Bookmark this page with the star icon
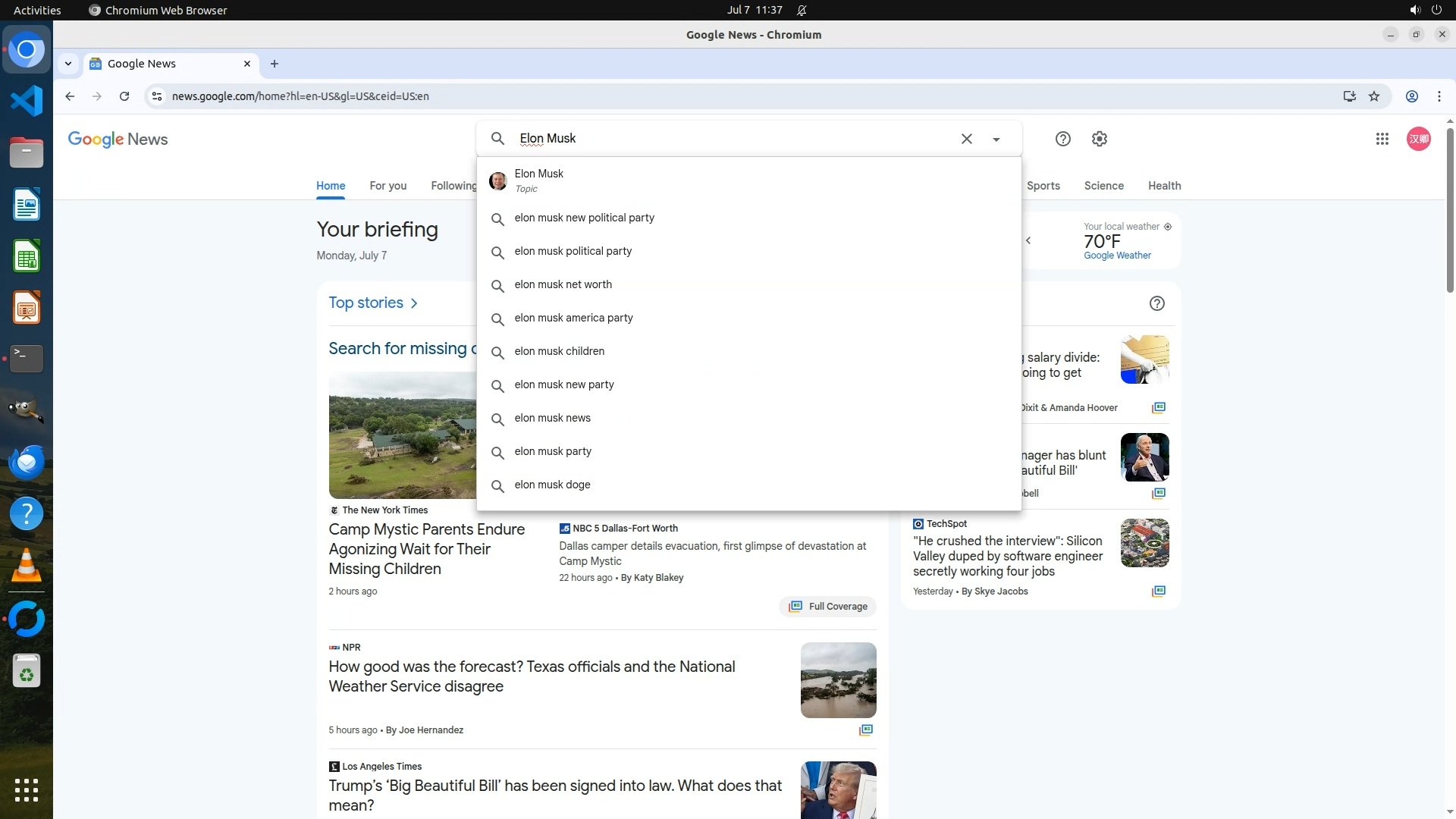The height and width of the screenshot is (819, 1456). coord(1373,96)
